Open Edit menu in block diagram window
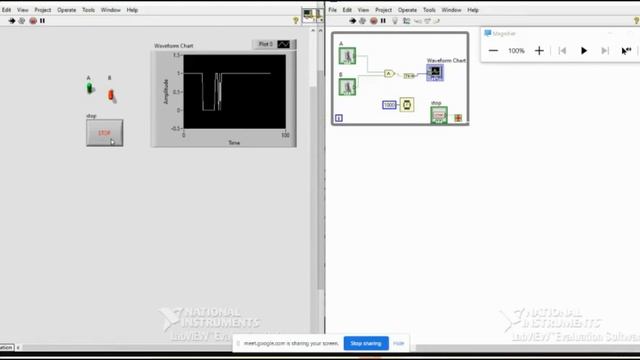This screenshot has height=360, width=640. click(x=347, y=10)
